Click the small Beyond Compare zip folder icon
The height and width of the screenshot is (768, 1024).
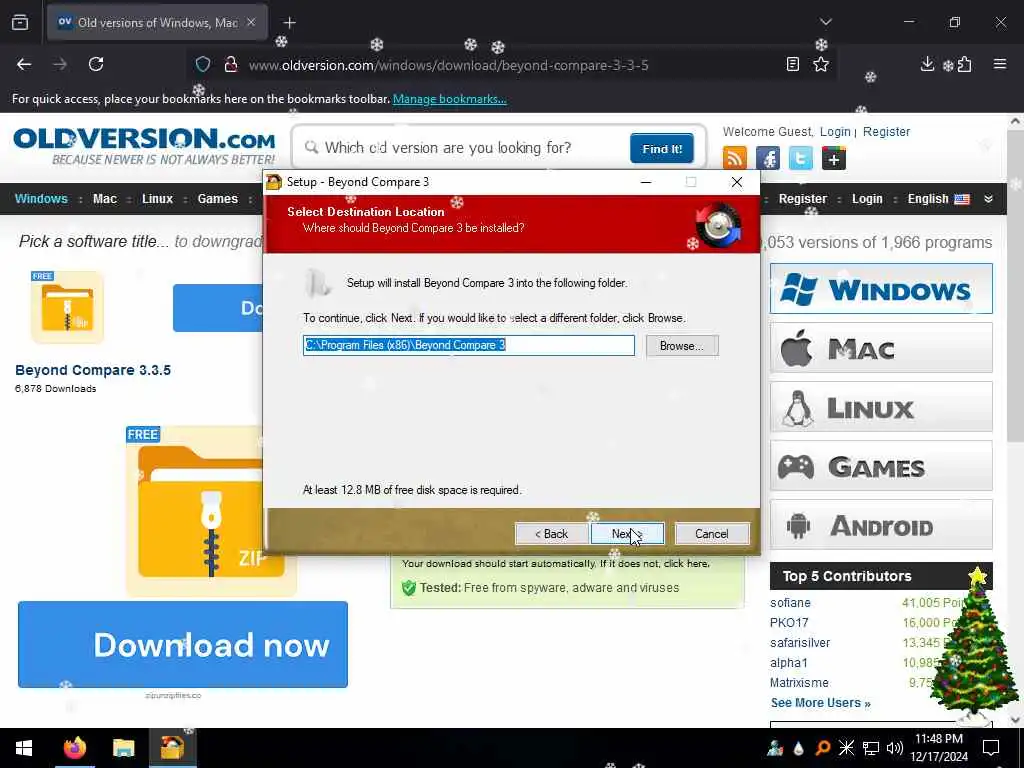point(67,307)
